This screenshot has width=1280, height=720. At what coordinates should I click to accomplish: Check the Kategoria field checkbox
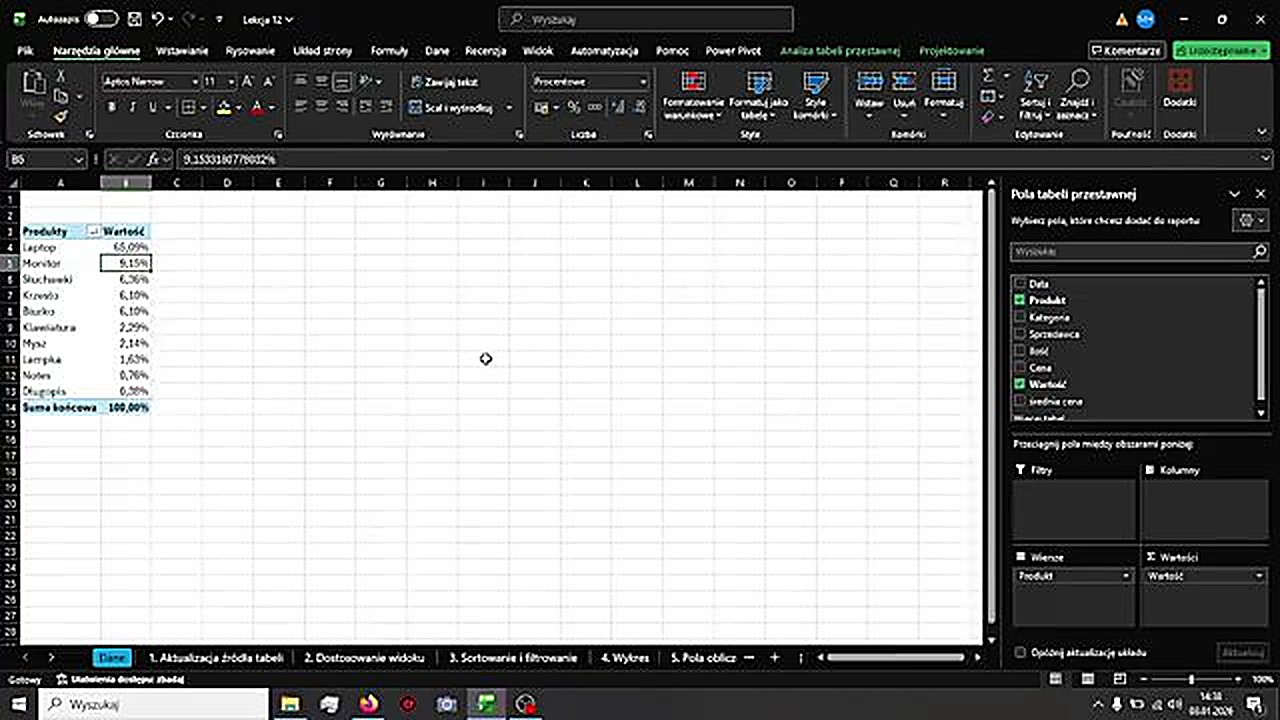[x=1020, y=317]
